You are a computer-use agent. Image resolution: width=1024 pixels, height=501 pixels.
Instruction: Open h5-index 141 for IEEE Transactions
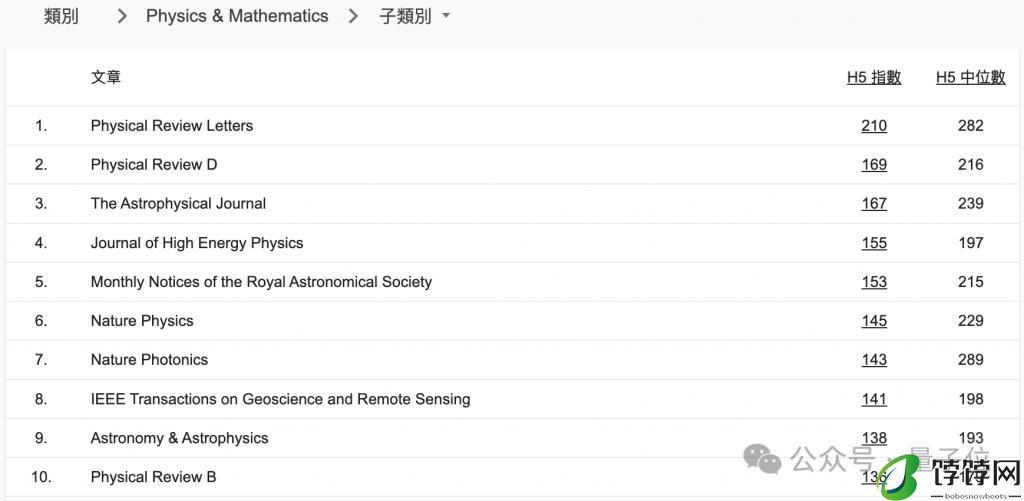(874, 399)
